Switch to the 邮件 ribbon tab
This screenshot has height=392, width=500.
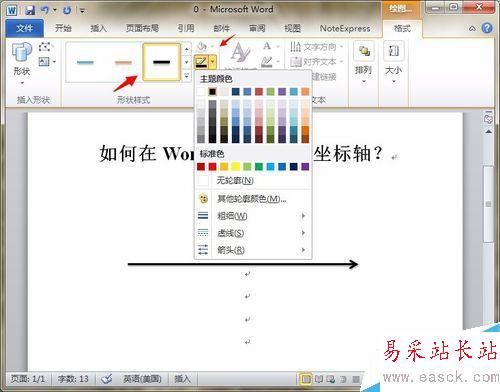[x=221, y=28]
